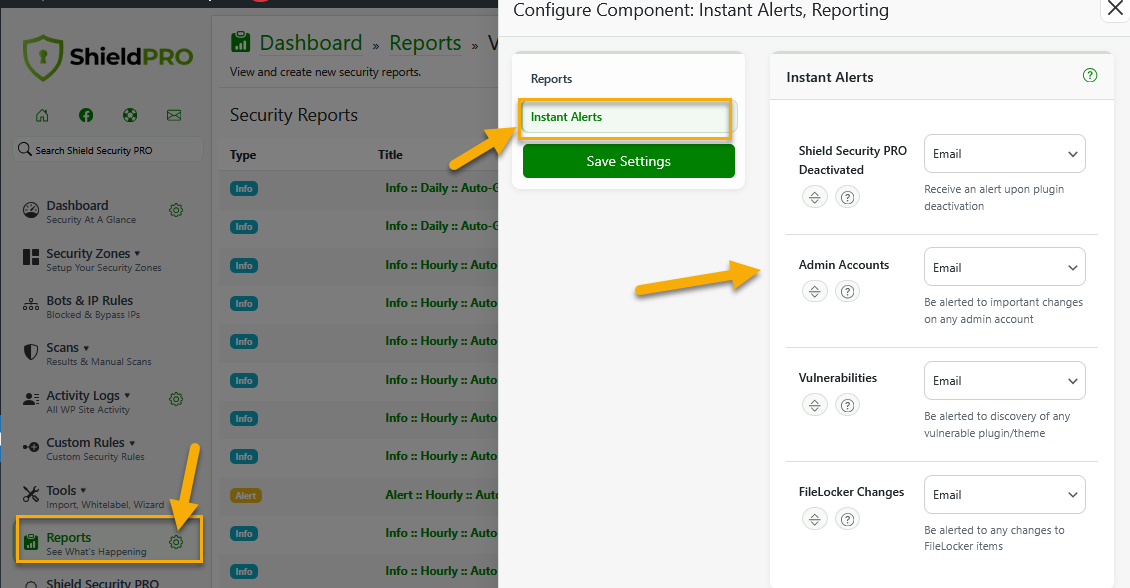Open Reports in sidebar menu
Viewport: 1130px width, 588px height.
(x=68, y=538)
